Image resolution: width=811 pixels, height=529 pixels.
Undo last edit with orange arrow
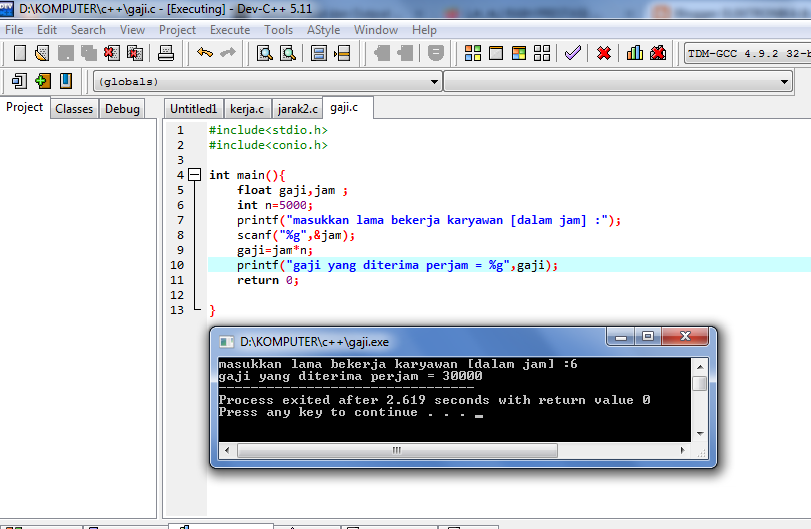point(205,53)
